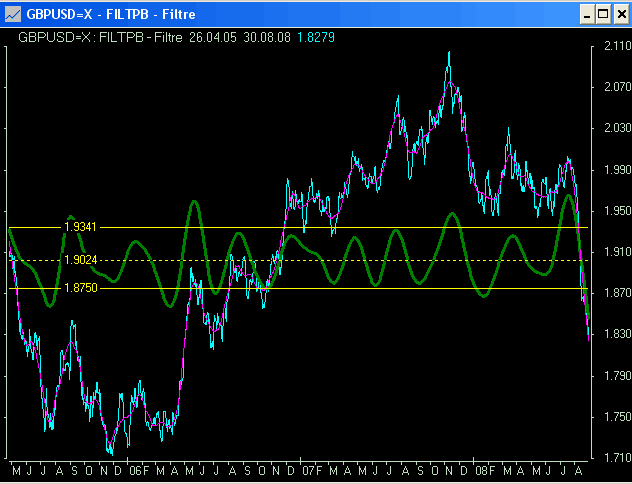
Task: Close the FILTPB Filtre window
Action: 622,15
